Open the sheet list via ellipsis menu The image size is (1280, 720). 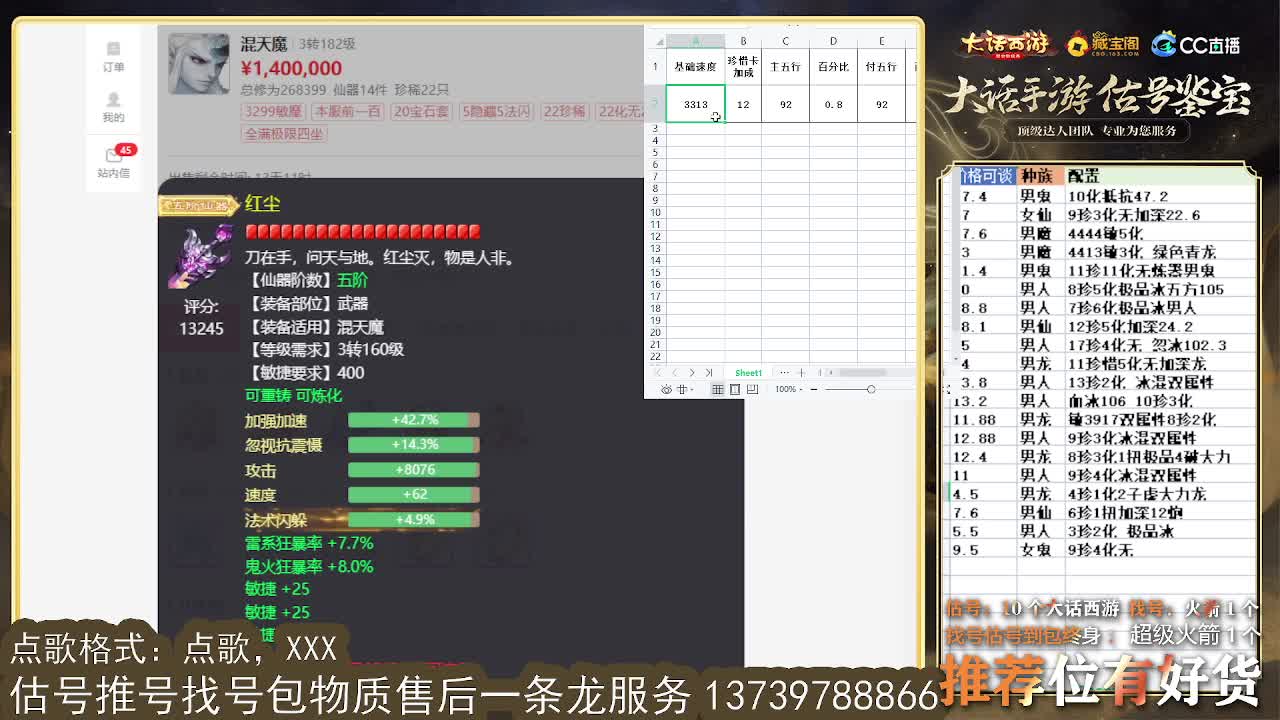(x=785, y=372)
